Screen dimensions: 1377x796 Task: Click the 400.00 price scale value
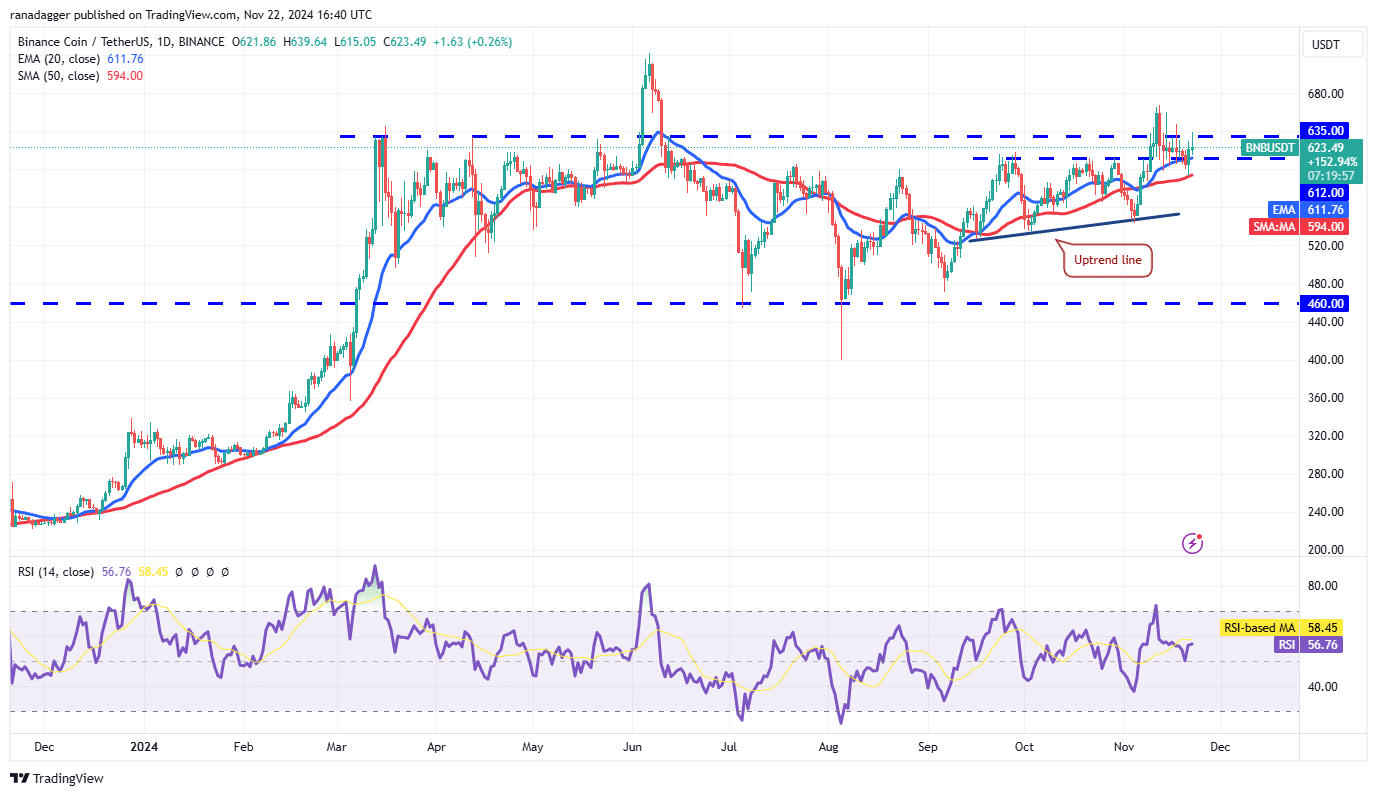click(1325, 360)
